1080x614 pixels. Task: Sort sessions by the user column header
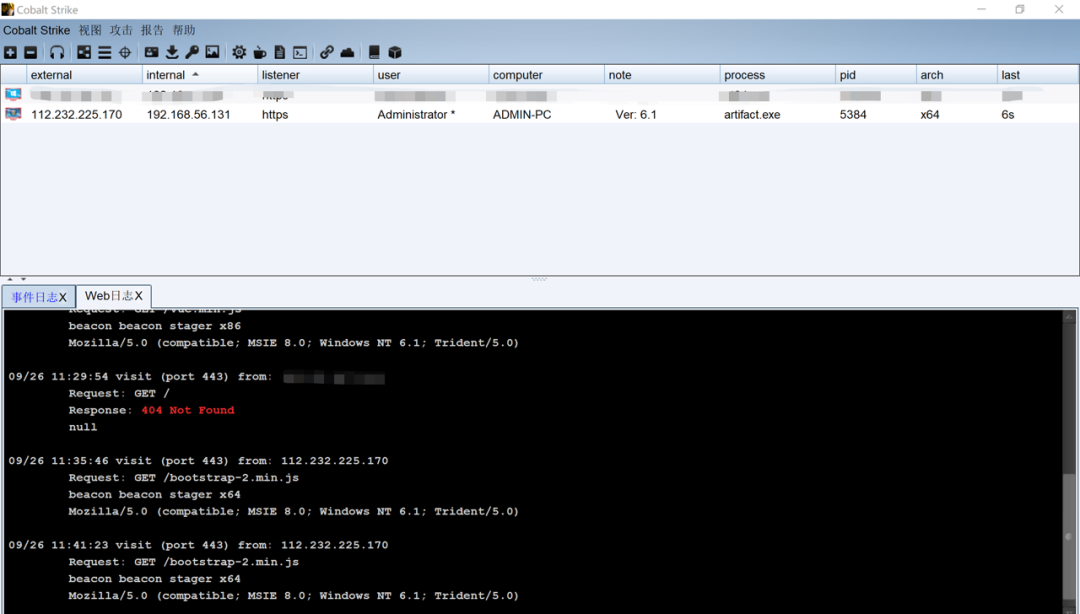click(431, 75)
